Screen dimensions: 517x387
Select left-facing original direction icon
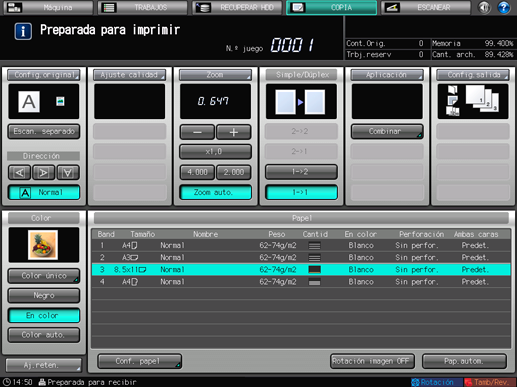(x=19, y=172)
